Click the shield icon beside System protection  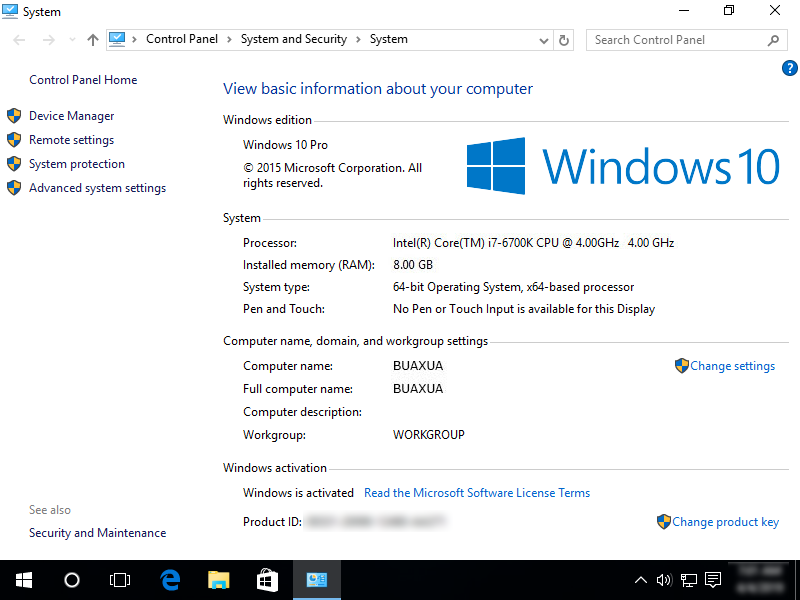[x=14, y=164]
